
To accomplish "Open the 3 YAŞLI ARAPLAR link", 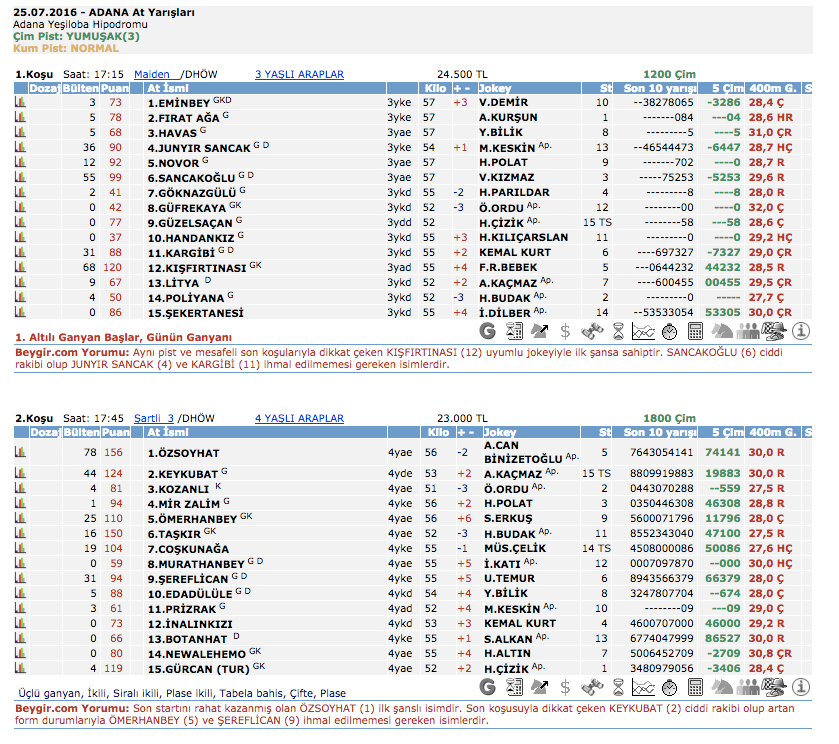I will click(299, 74).
